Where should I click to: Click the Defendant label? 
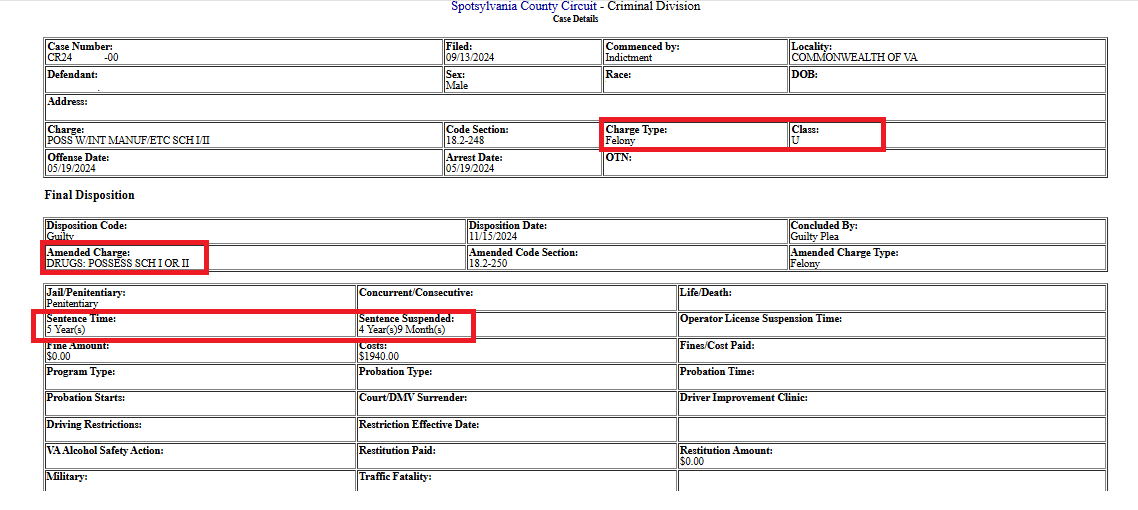(73, 74)
